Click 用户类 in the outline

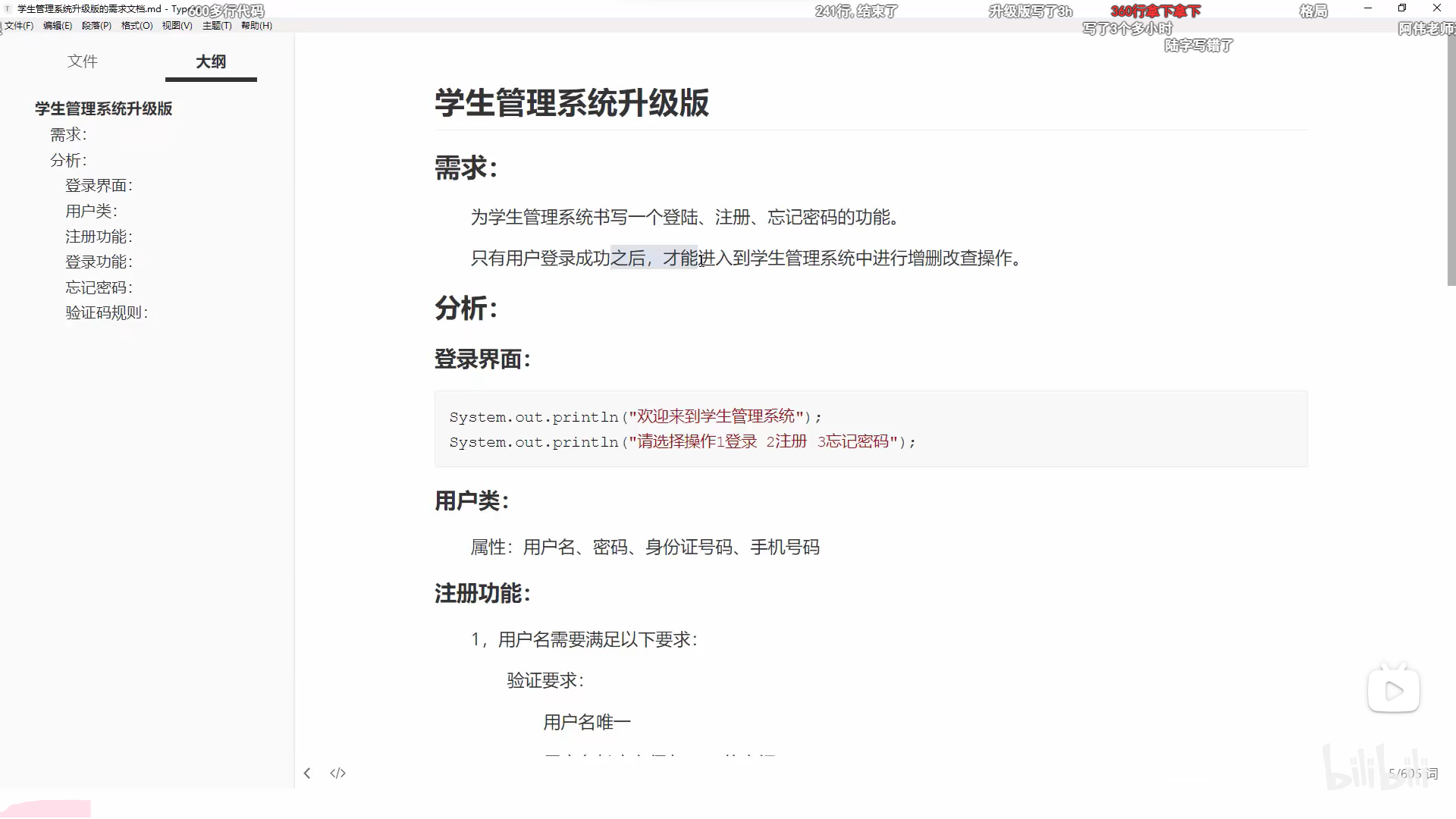(91, 211)
